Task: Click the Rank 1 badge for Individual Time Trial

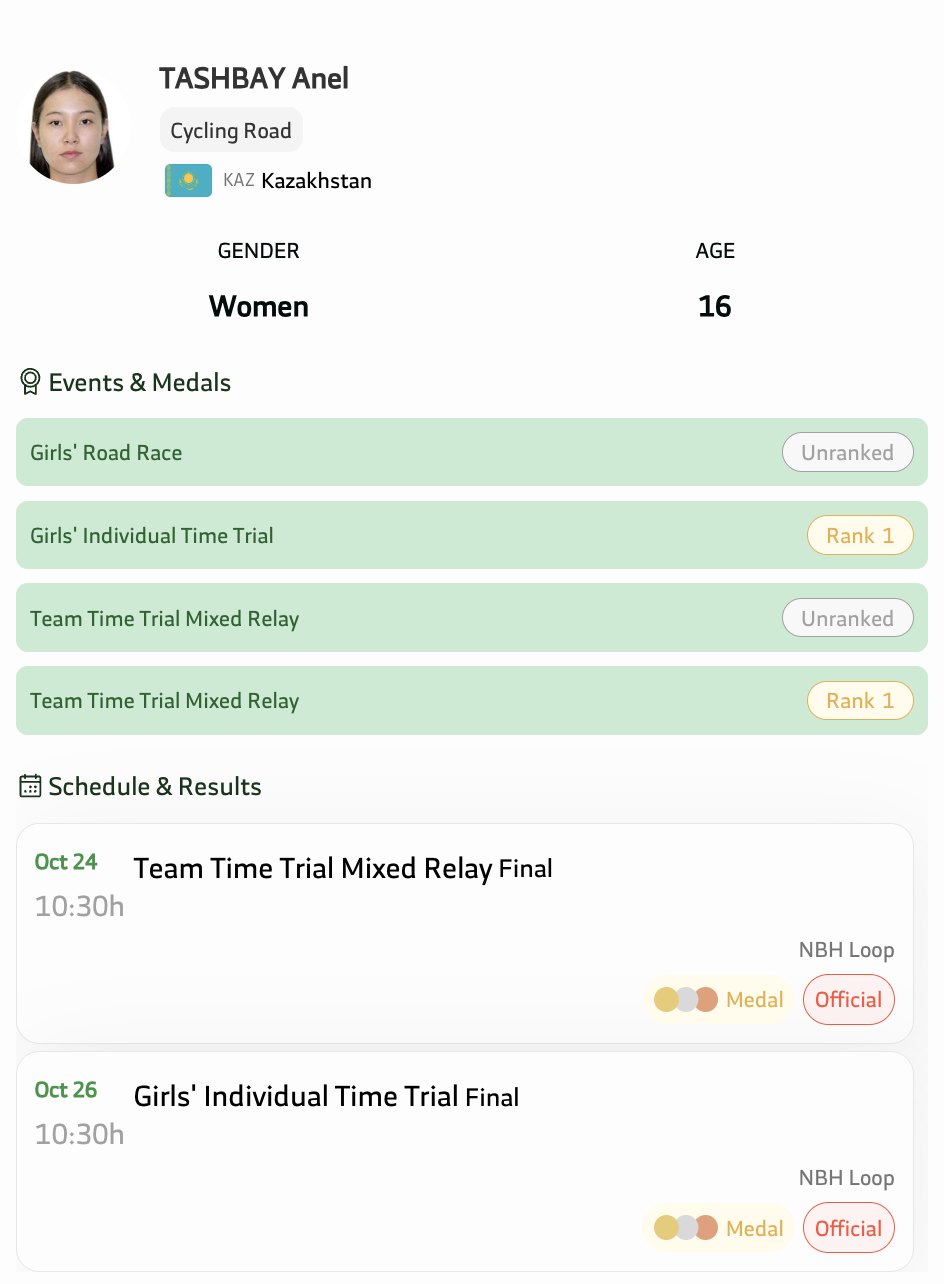Action: point(860,535)
